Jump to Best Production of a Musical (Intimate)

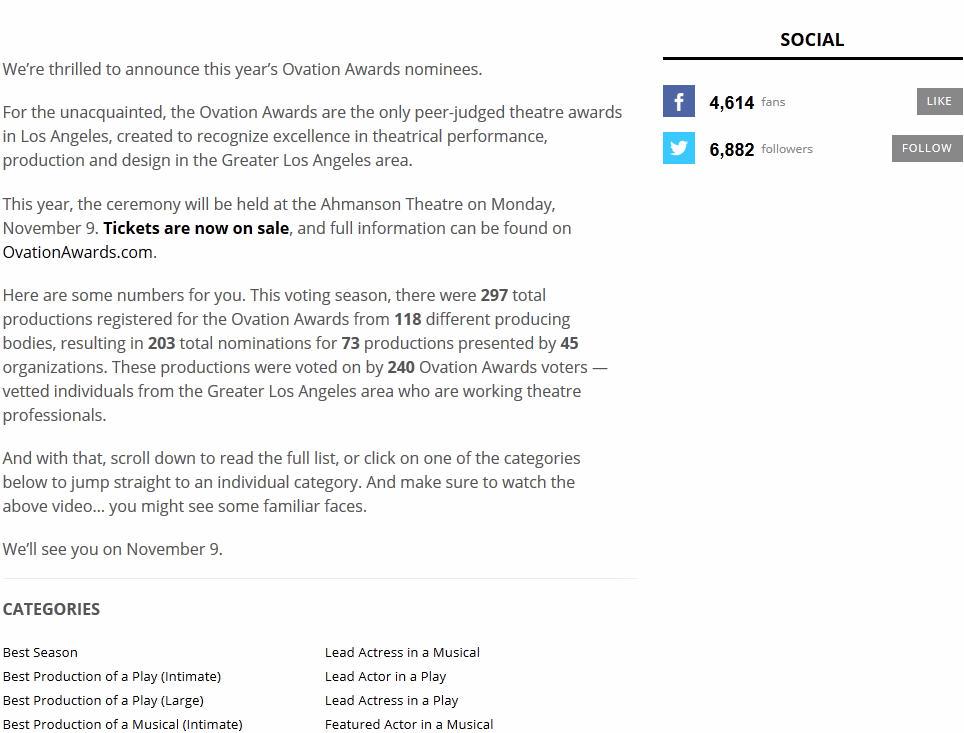(122, 724)
